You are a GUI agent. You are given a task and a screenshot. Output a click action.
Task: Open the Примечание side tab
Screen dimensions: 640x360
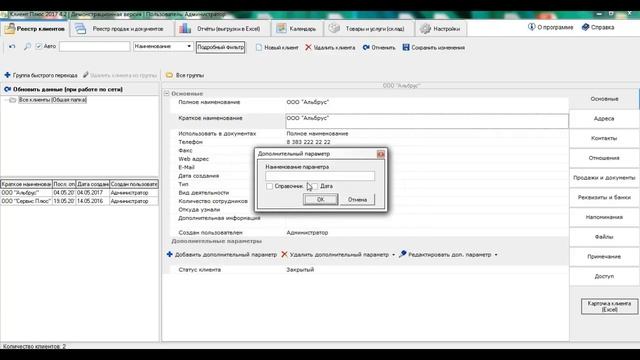tap(604, 256)
